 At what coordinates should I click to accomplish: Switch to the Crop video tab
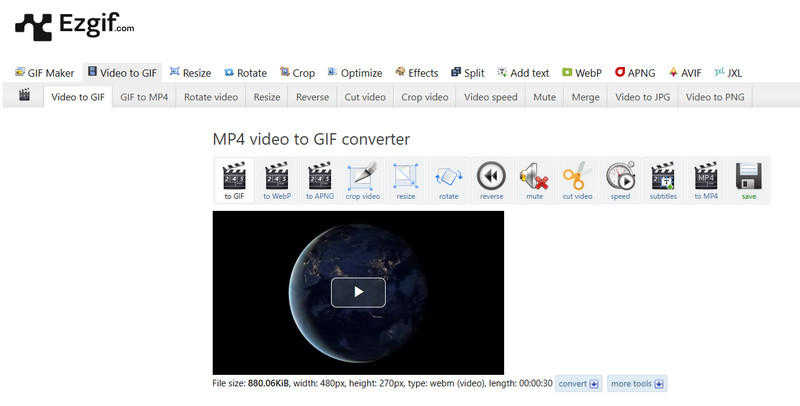point(424,97)
